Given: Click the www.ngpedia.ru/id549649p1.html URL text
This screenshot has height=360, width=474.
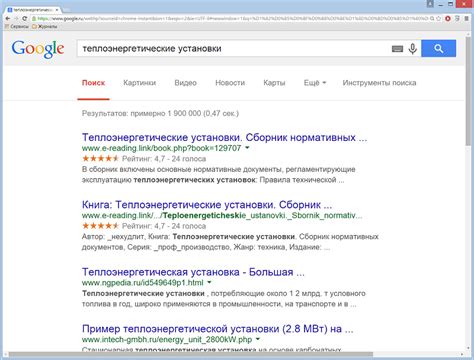Looking at the screenshot, I should (143, 283).
